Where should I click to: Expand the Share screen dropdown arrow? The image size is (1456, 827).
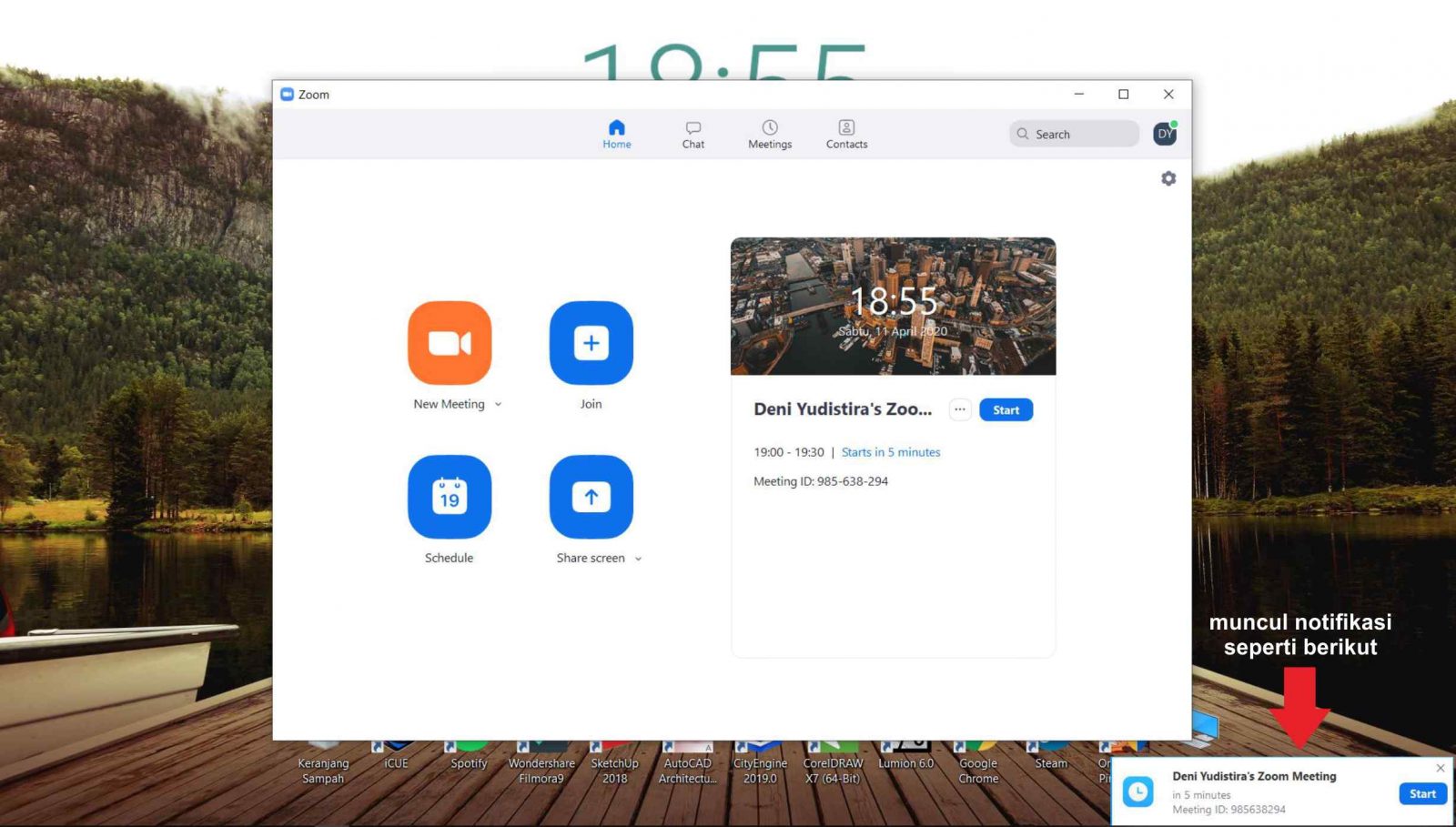[x=638, y=560]
